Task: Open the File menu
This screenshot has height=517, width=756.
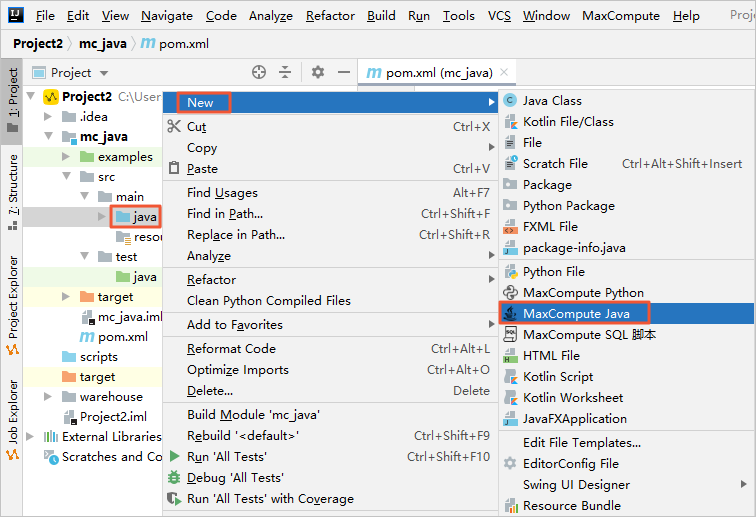Action: click(45, 16)
